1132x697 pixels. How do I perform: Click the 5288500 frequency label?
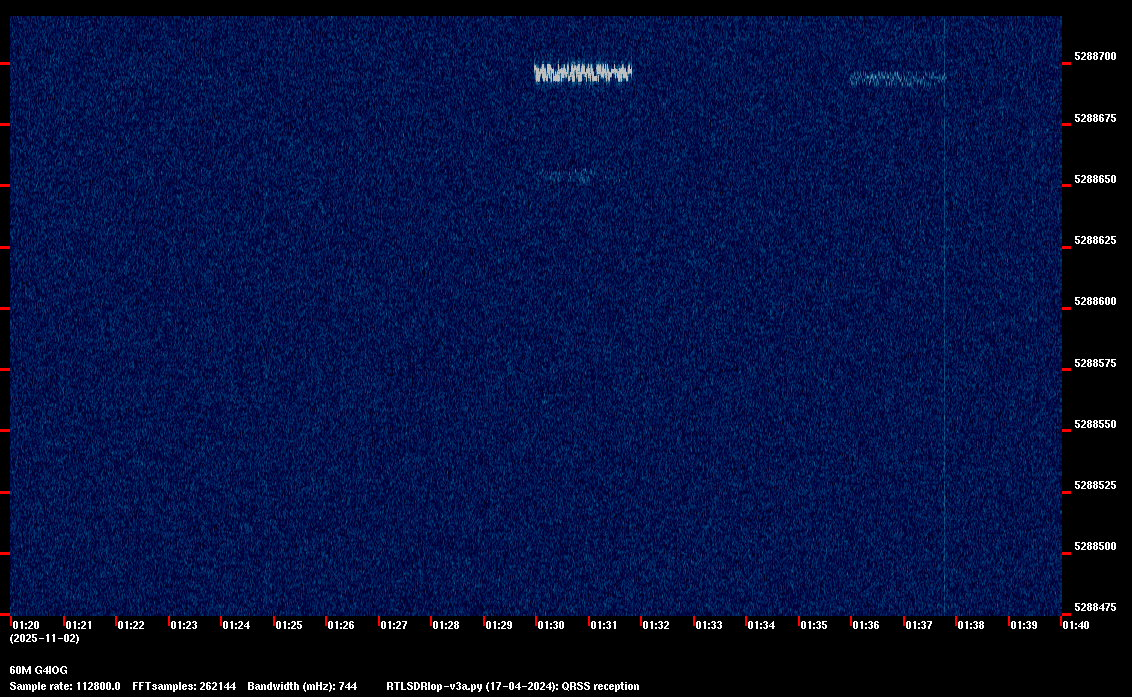(1095, 547)
